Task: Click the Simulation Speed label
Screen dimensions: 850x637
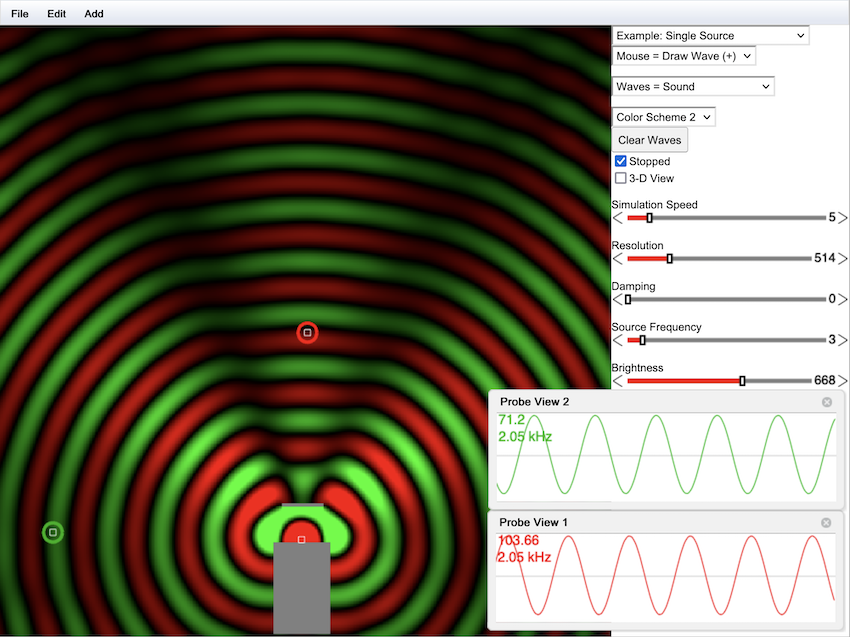Action: pyautogui.click(x=654, y=204)
